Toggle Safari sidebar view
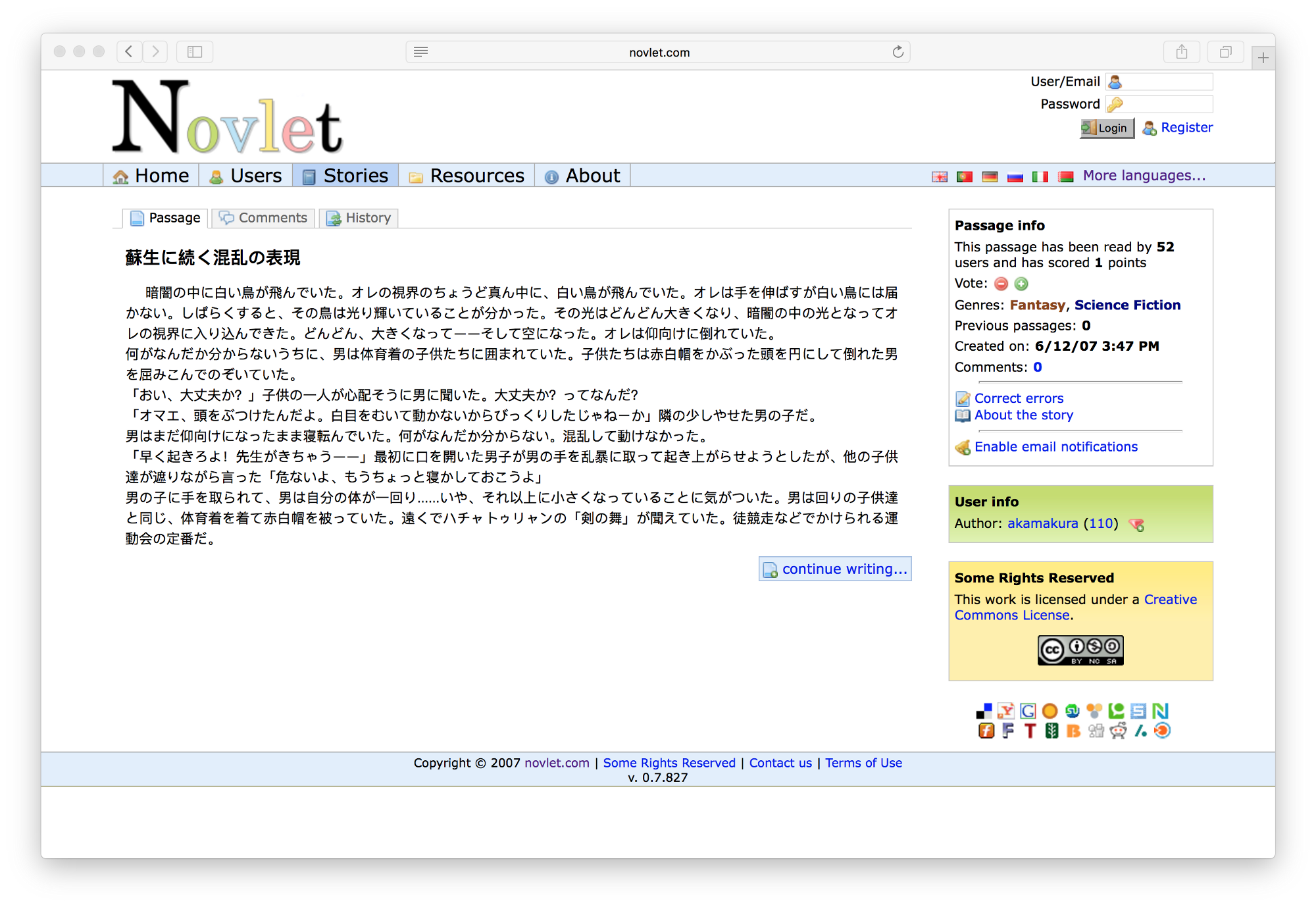Image resolution: width=1316 pixels, height=907 pixels. [x=195, y=52]
